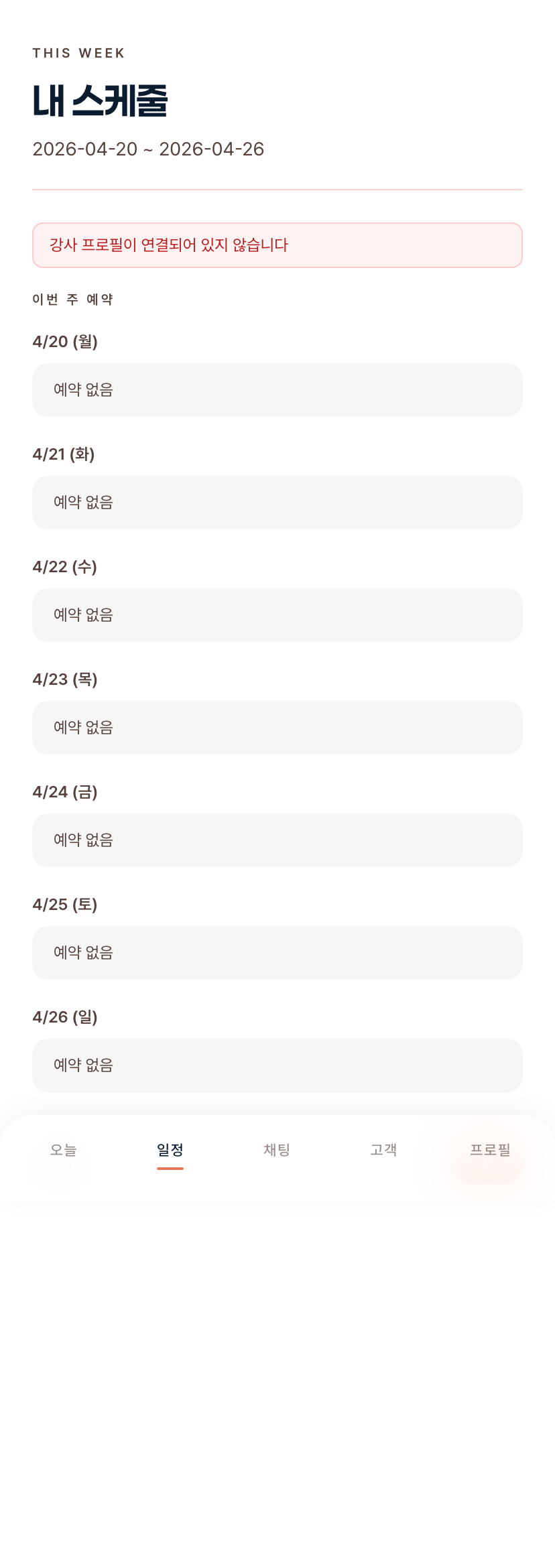555x1568 pixels.
Task: Click the 4/22 (수) day heading
Action: click(65, 567)
